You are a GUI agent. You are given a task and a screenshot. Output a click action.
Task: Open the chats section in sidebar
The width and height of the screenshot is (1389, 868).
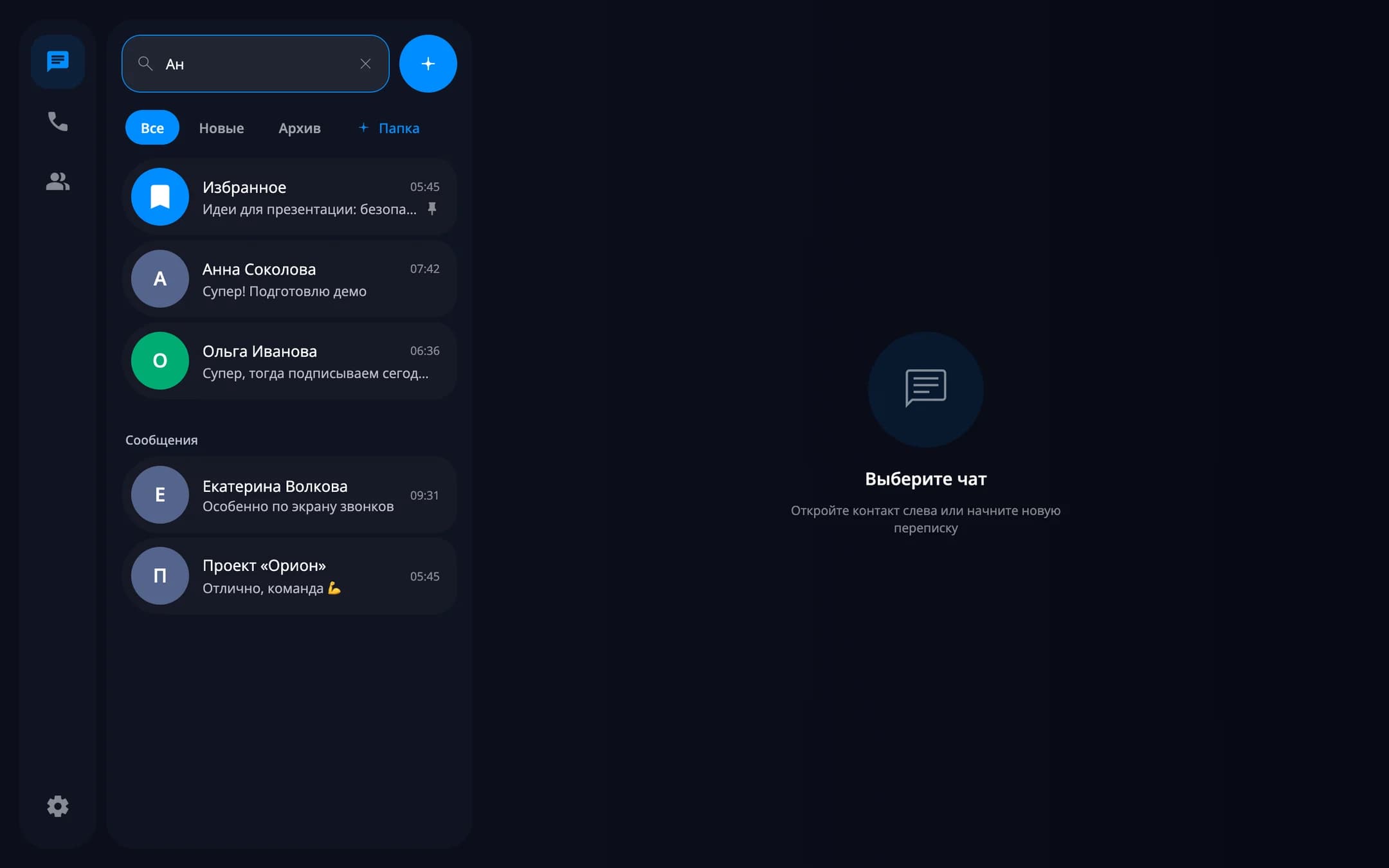(58, 62)
